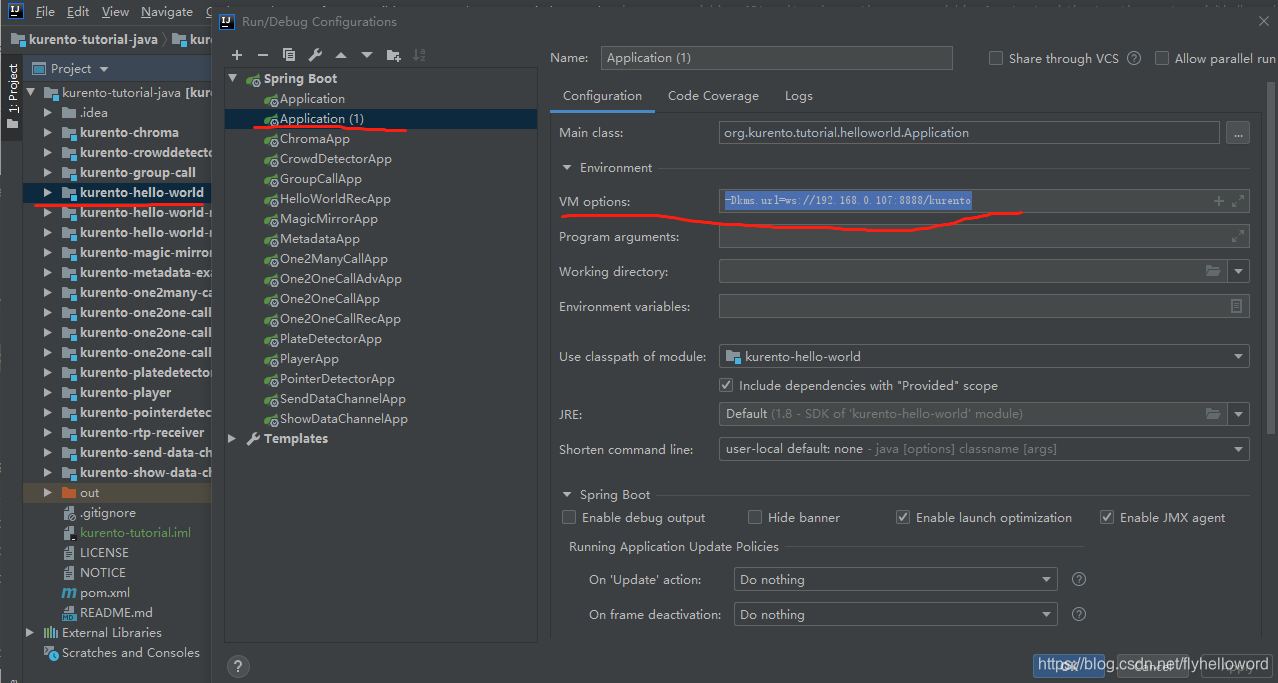This screenshot has height=683, width=1278.
Task: Copy the selected configuration
Action: click(x=289, y=55)
